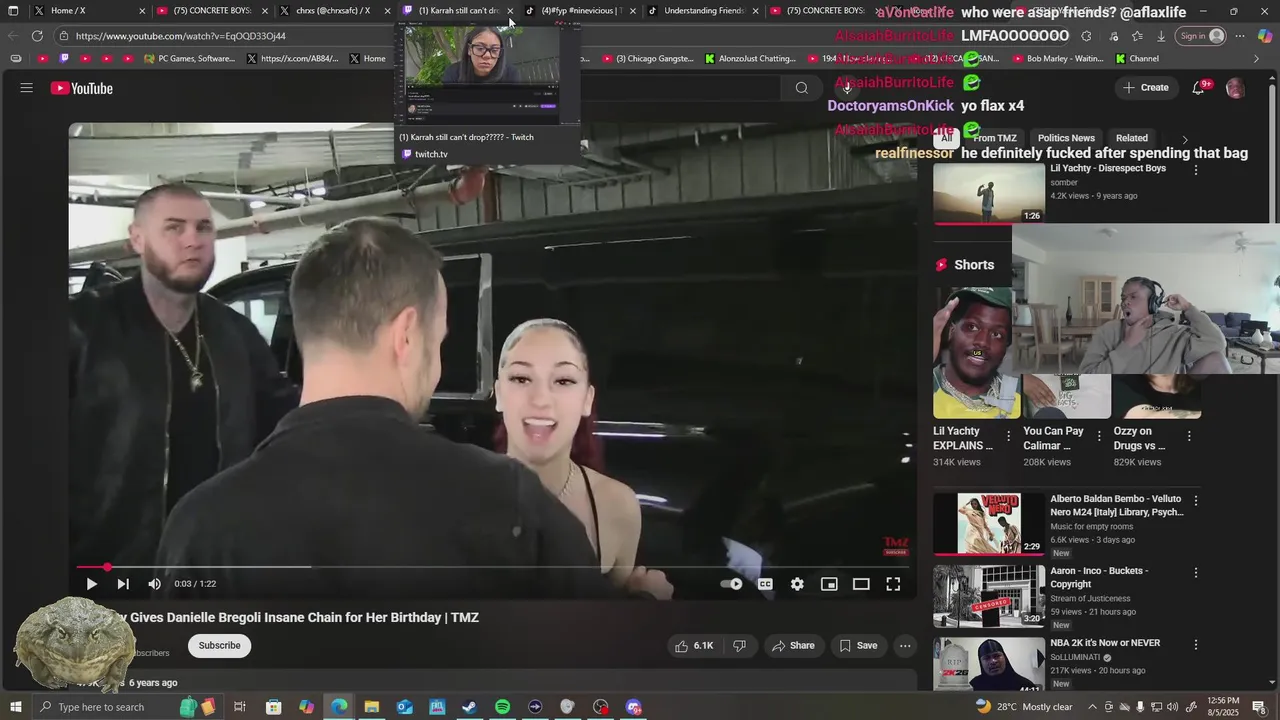Open Bob Marley - Waitin... bookmark
This screenshot has width=1280, height=720.
click(x=1057, y=59)
